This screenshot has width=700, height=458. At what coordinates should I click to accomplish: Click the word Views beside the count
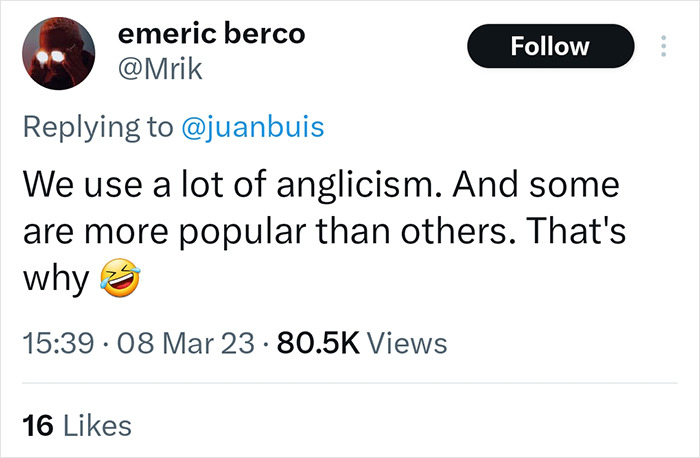(x=406, y=344)
